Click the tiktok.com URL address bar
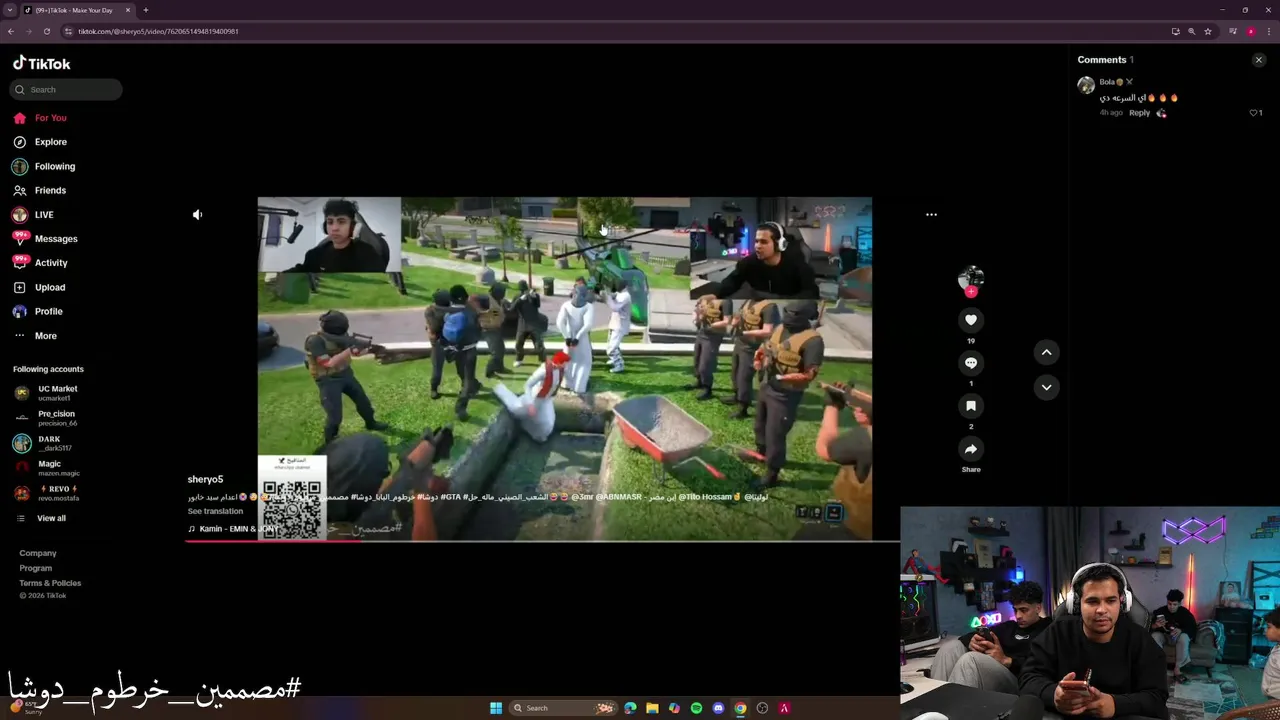The image size is (1280, 720). click(158, 31)
